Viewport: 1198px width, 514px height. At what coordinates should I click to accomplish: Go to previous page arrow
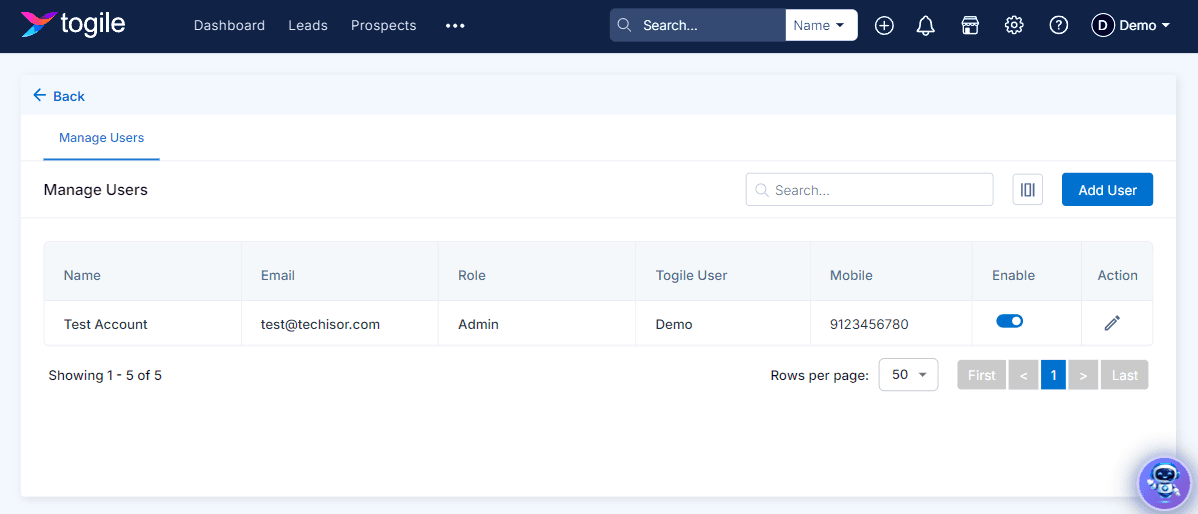1023,375
